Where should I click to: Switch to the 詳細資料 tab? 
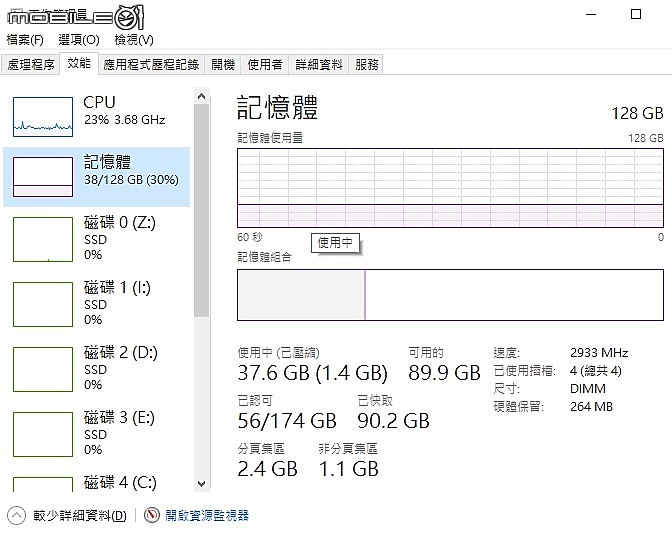[x=318, y=64]
